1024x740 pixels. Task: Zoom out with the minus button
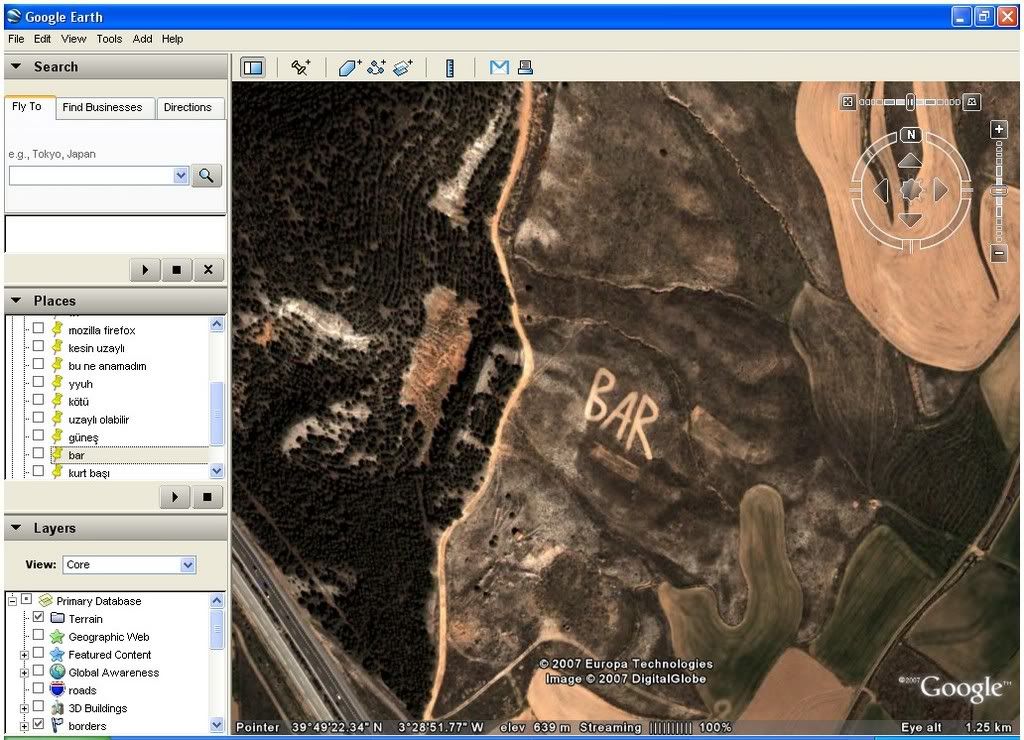[999, 253]
